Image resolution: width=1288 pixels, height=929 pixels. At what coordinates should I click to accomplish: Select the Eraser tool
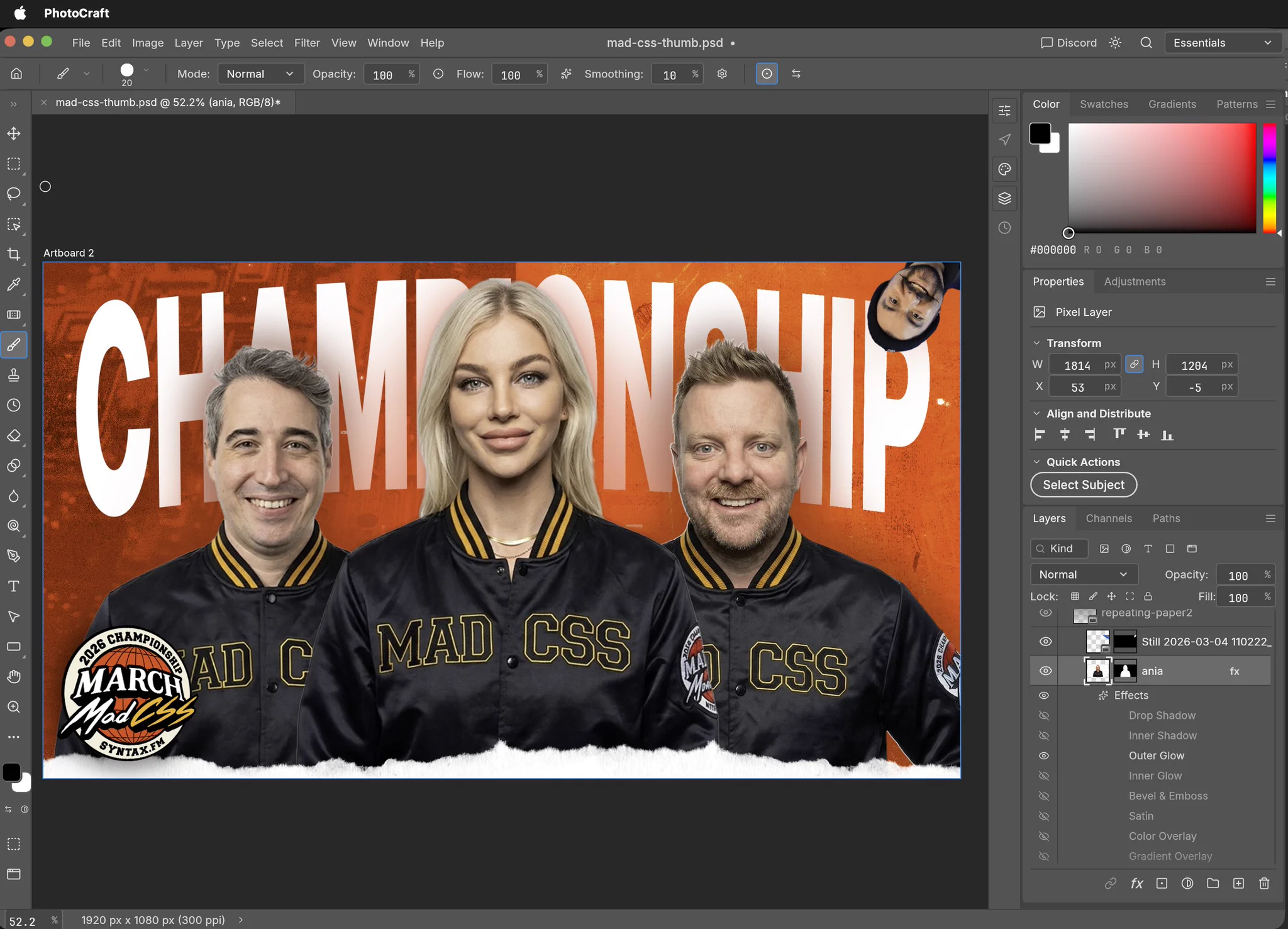tap(14, 435)
